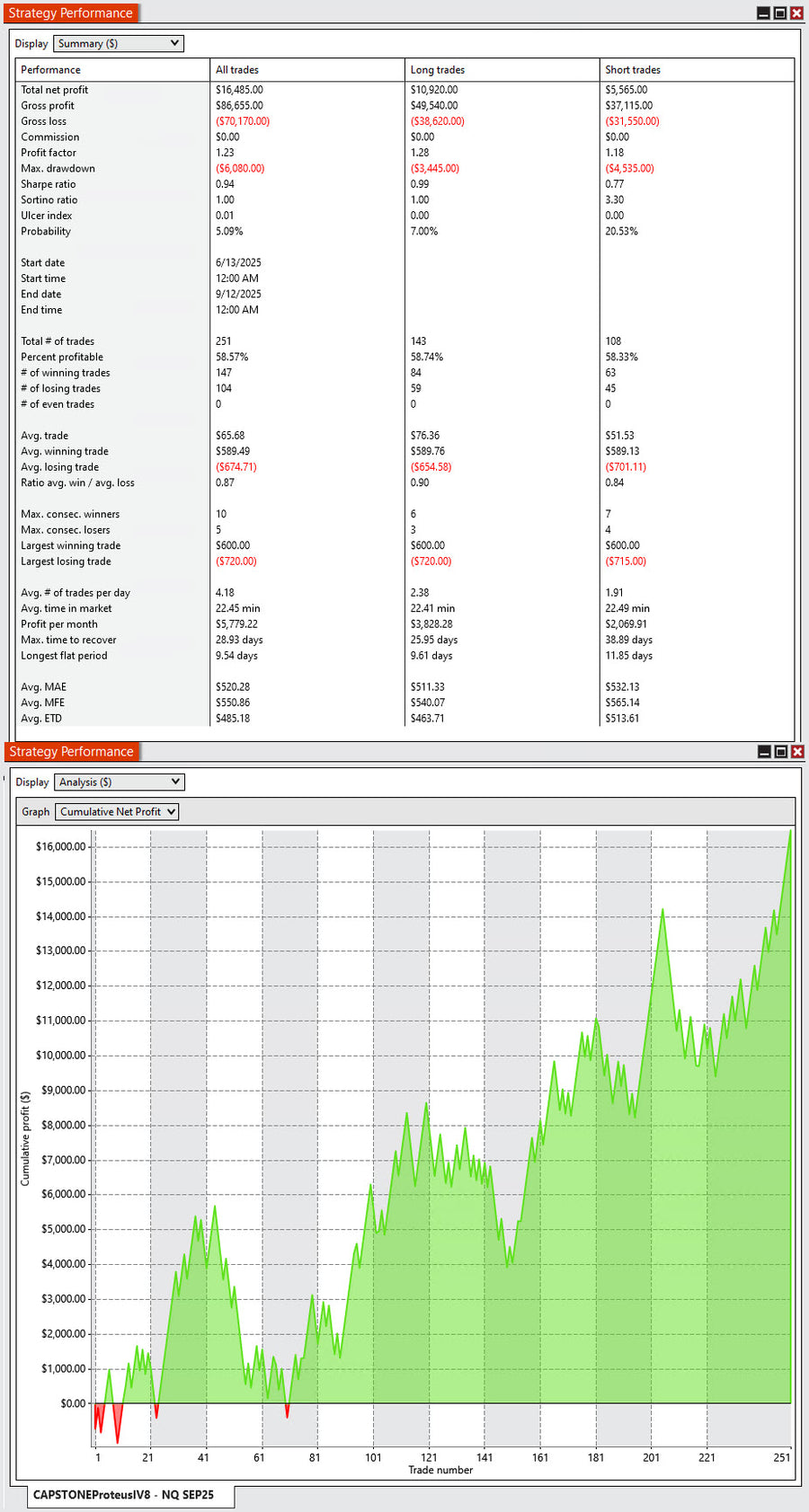The image size is (809, 1512).
Task: Click the Sharpe ratio row label
Action: tap(49, 184)
